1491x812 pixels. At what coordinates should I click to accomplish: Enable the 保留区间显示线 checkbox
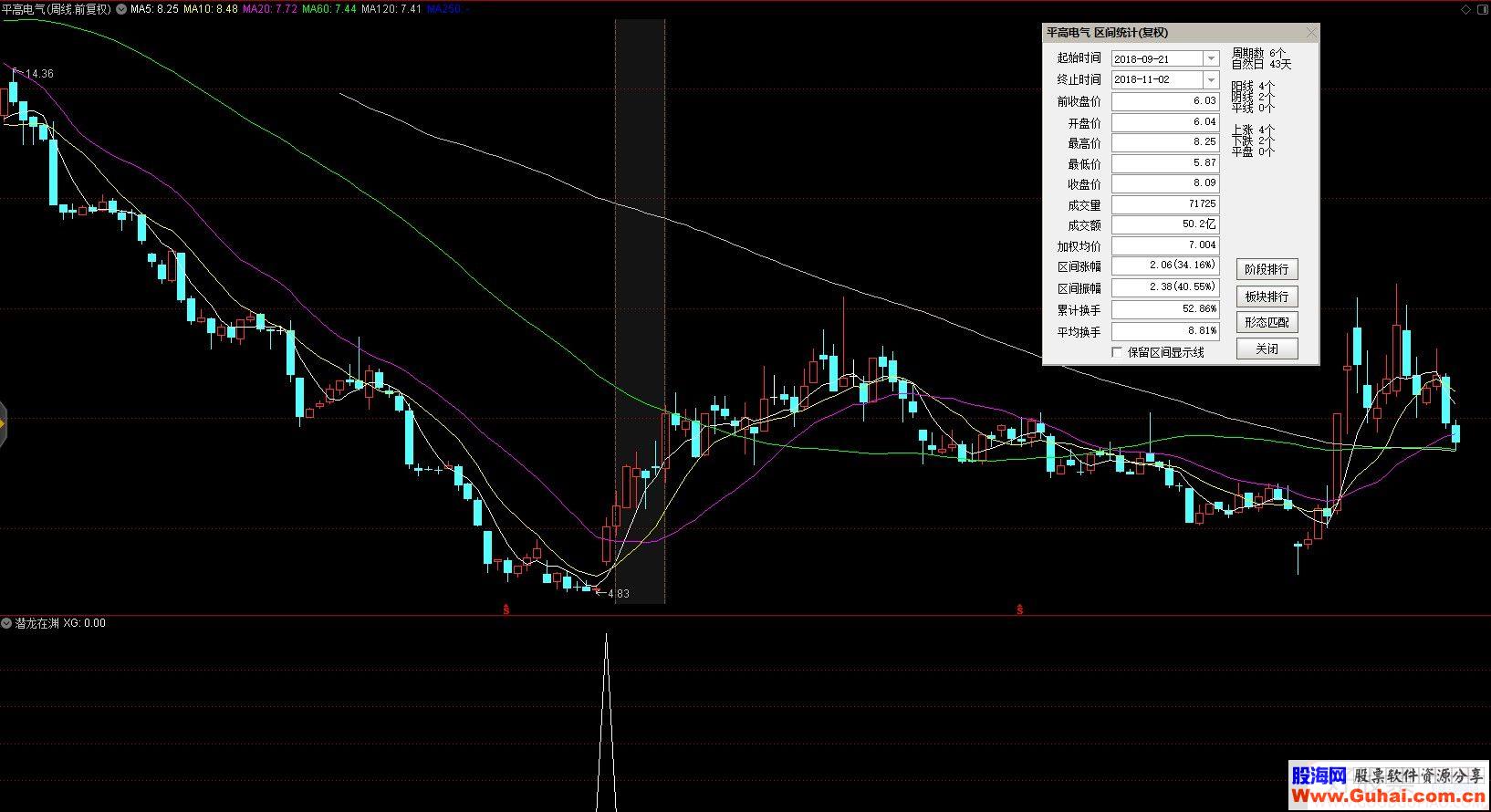(x=1118, y=352)
